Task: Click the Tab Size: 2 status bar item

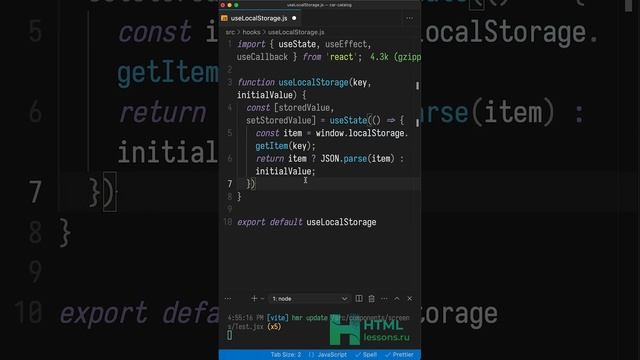Action: (286, 355)
